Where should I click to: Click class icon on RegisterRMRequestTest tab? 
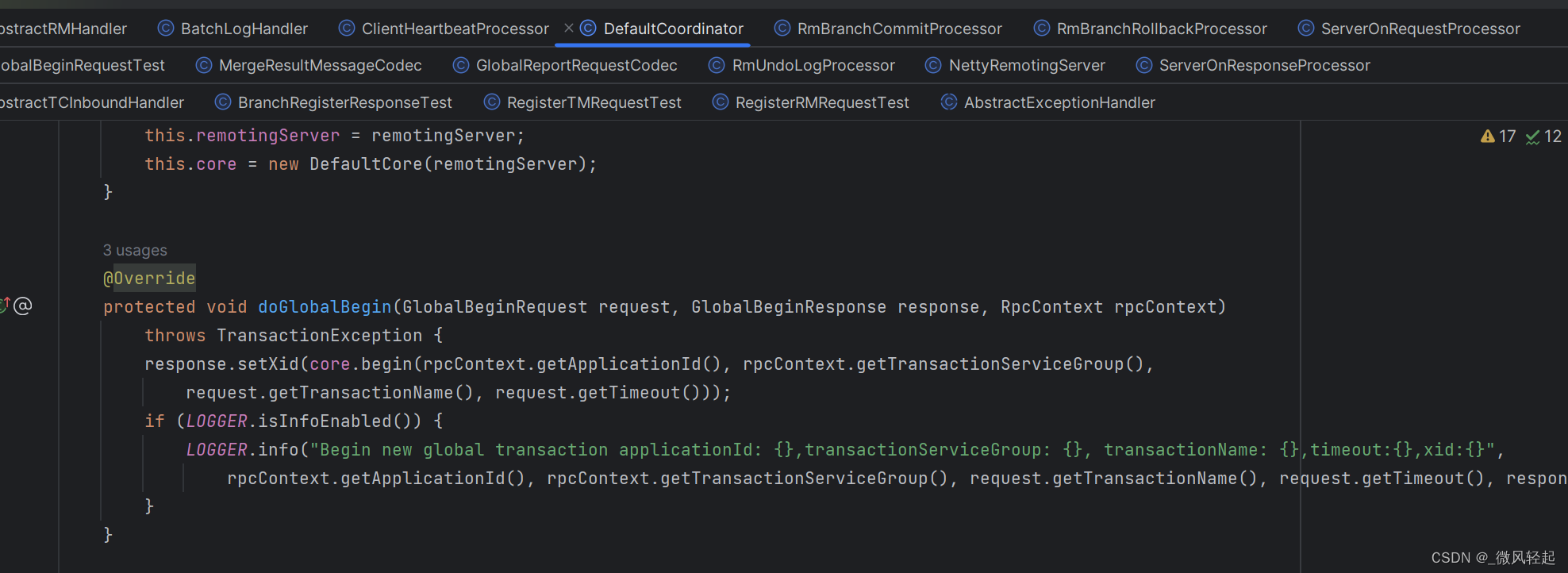tap(721, 102)
